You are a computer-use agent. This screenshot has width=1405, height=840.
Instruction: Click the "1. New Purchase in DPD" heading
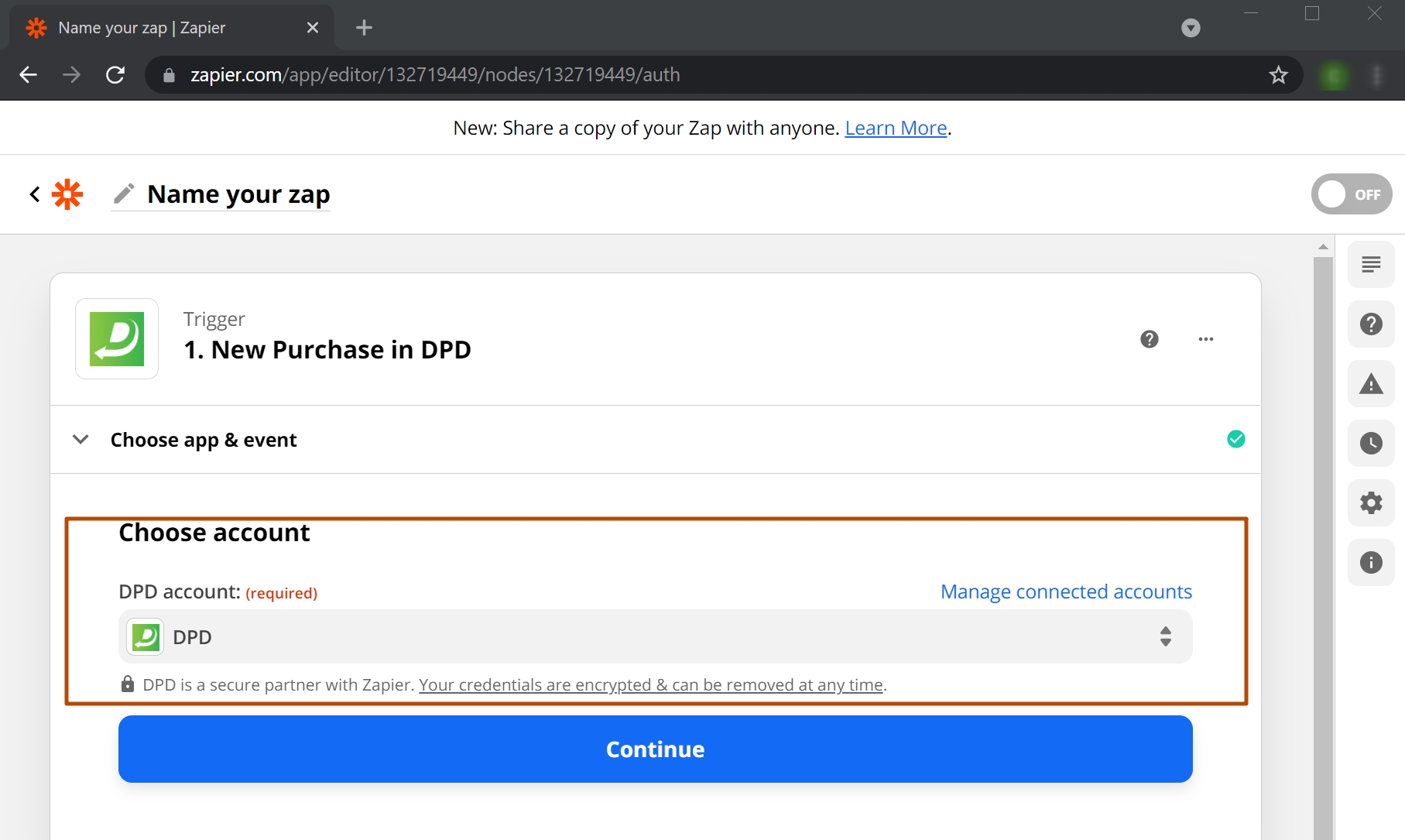pos(327,350)
